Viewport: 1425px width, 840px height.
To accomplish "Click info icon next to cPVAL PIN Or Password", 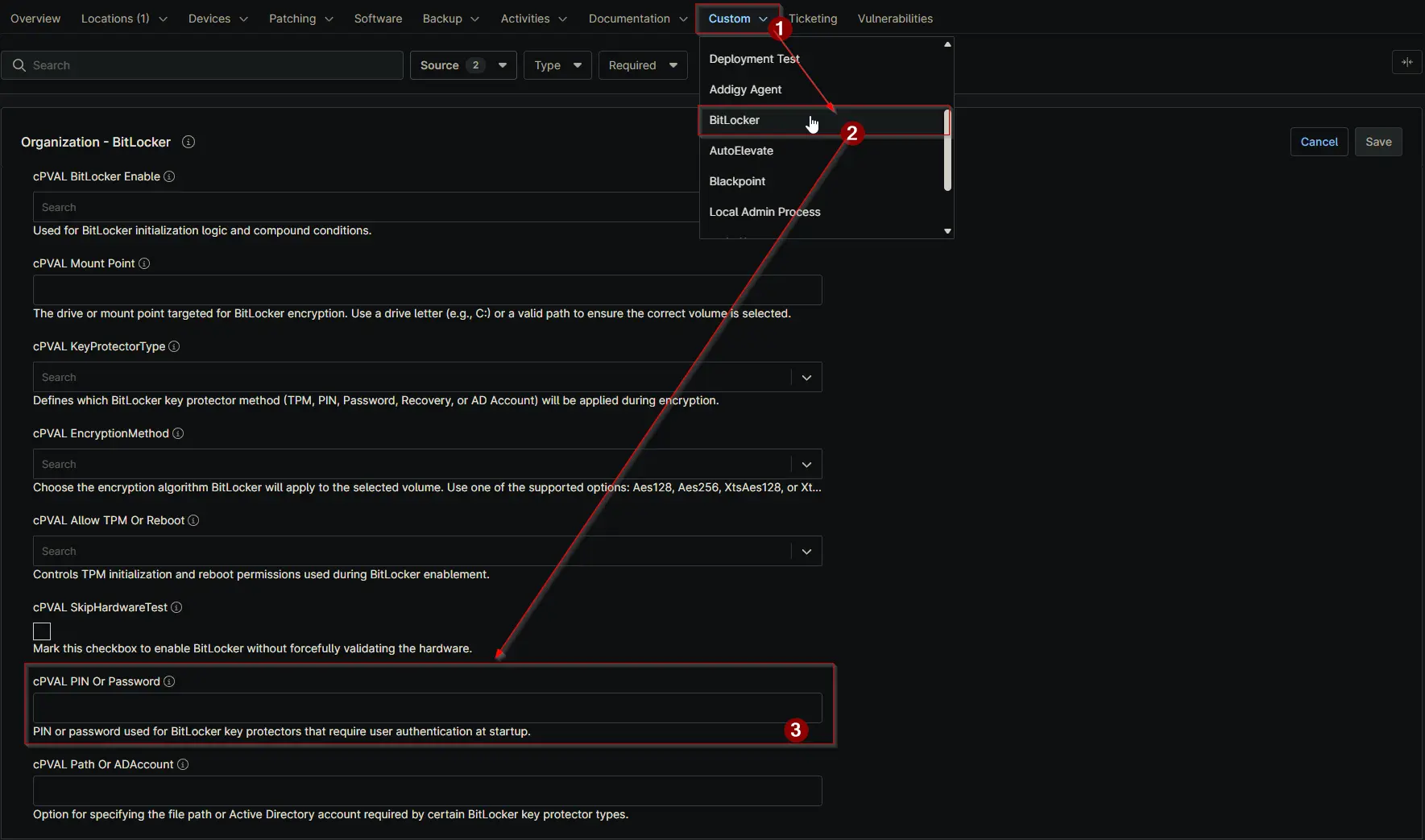I will tap(169, 681).
